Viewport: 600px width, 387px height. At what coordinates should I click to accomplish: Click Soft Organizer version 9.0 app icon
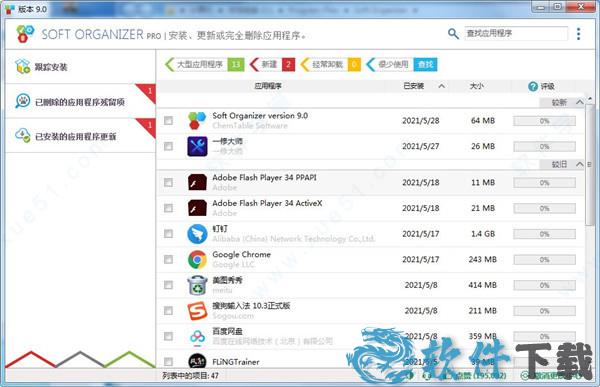(197, 121)
